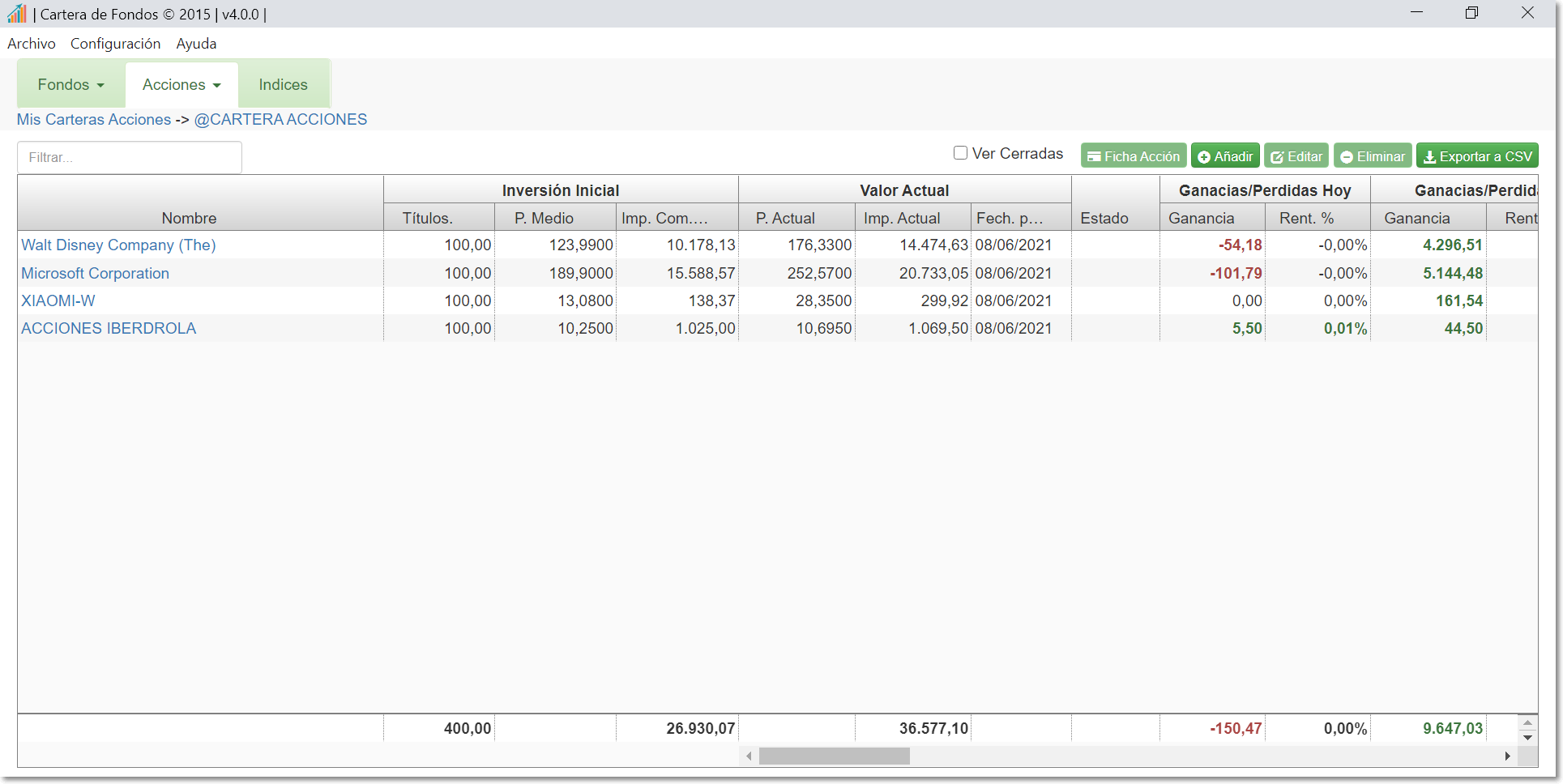The height and width of the screenshot is (784, 1563).
Task: Sort by the Títulos. column header
Action: click(439, 218)
